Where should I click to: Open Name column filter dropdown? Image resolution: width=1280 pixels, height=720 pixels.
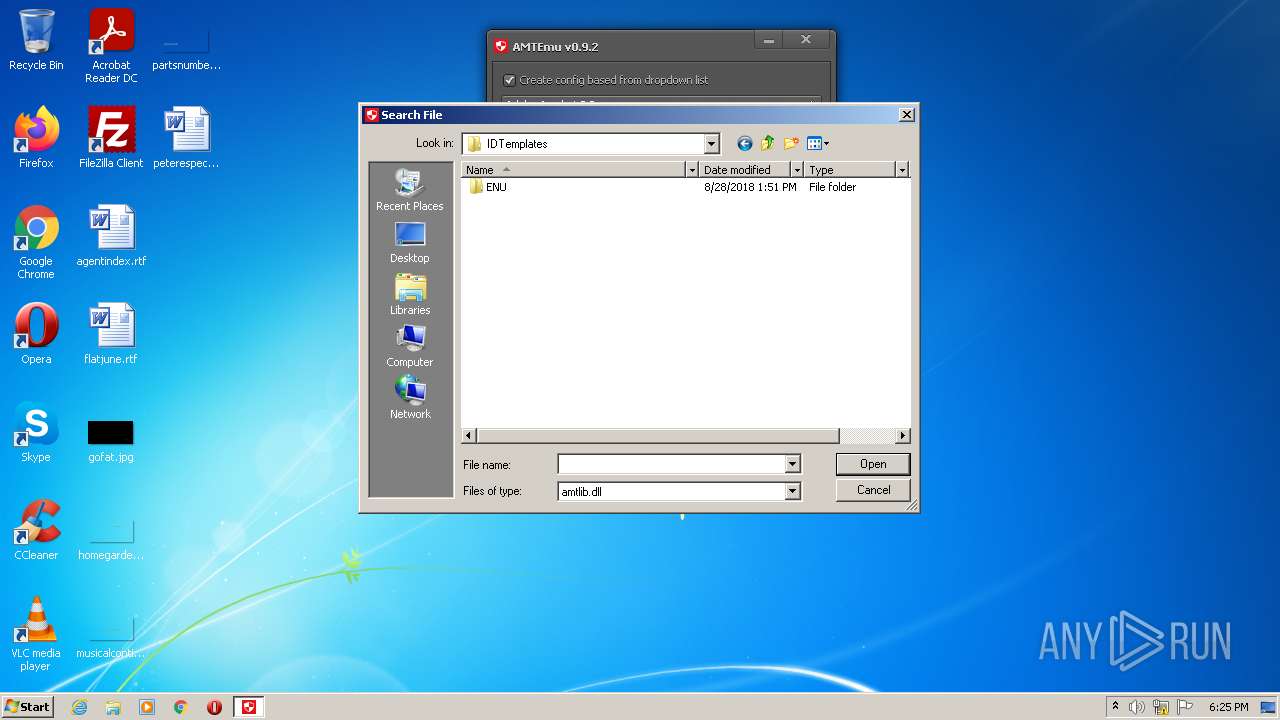[691, 170]
